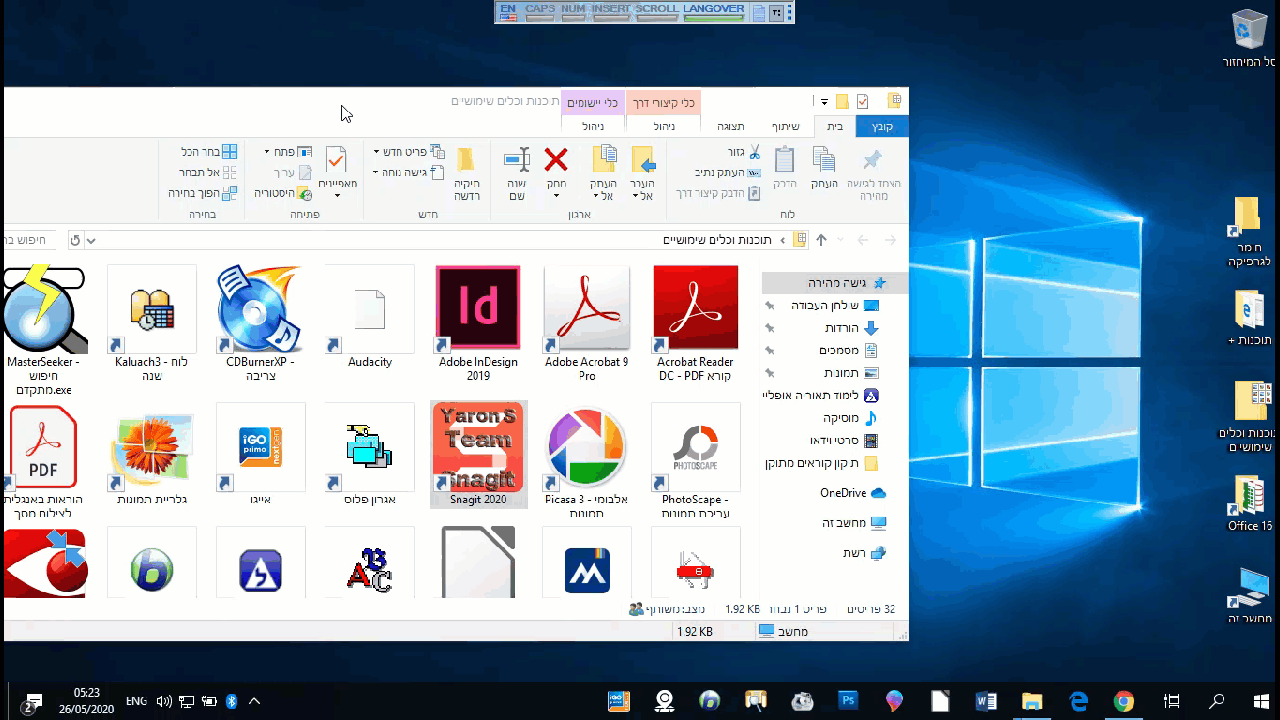Click CAPS indicator in top keyboard bar
The width and height of the screenshot is (1280, 720).
540,12
